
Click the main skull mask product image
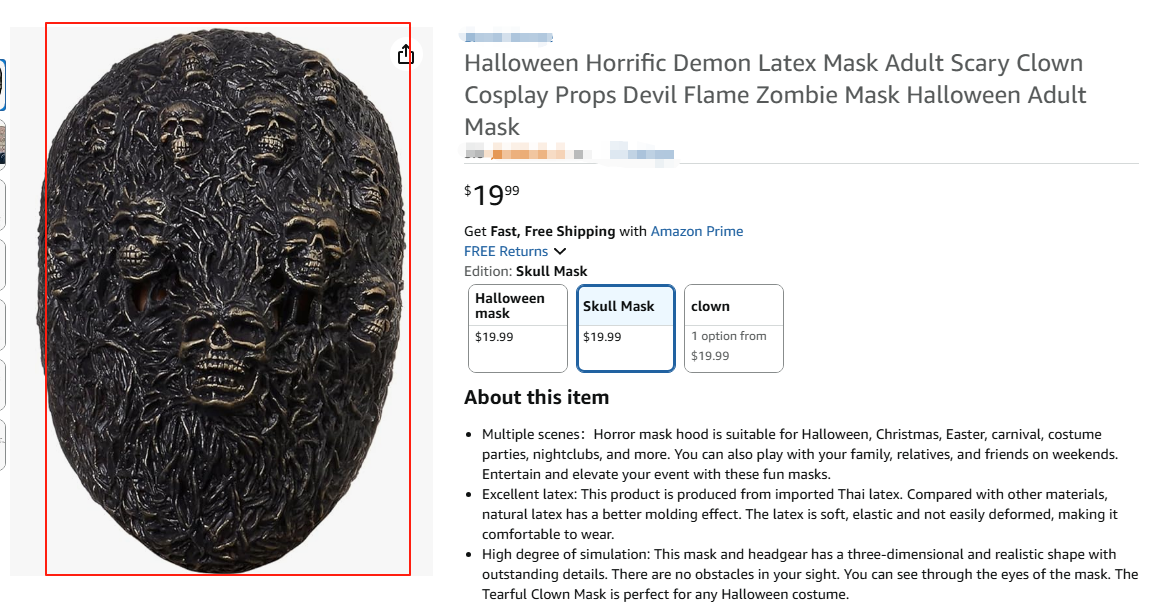pos(228,299)
